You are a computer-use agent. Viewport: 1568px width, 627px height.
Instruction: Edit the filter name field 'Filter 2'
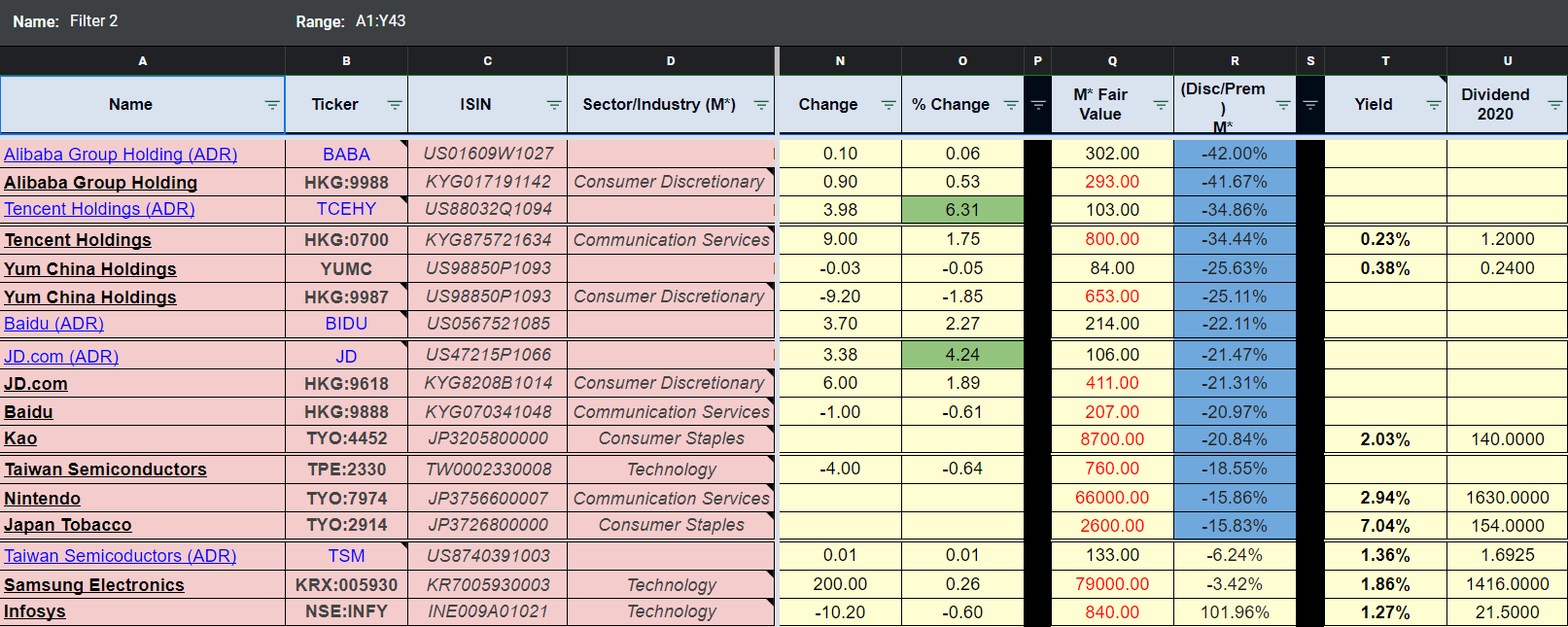click(x=94, y=21)
